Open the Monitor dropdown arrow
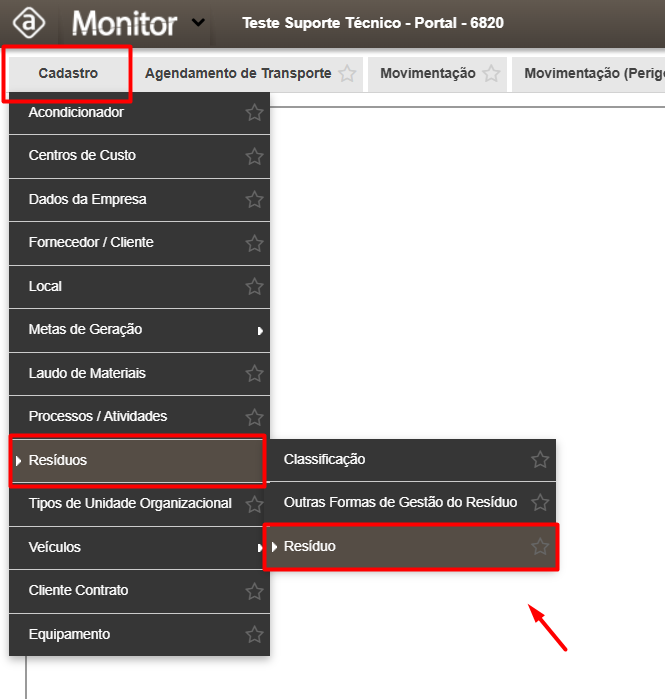665x699 pixels. click(x=199, y=22)
